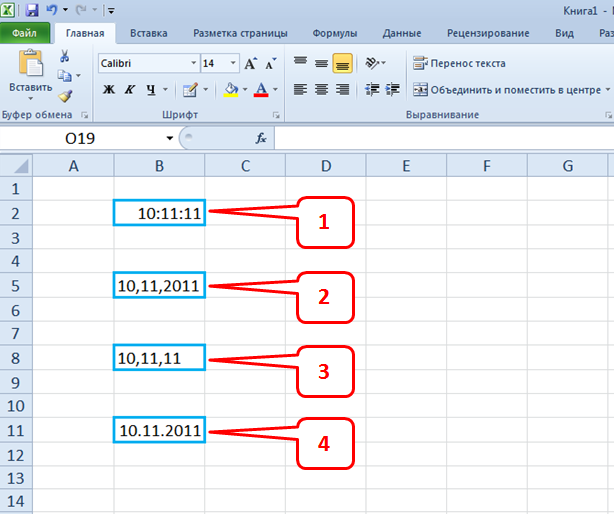Click the Insert Function fx icon
The height and width of the screenshot is (514, 614).
(262, 138)
